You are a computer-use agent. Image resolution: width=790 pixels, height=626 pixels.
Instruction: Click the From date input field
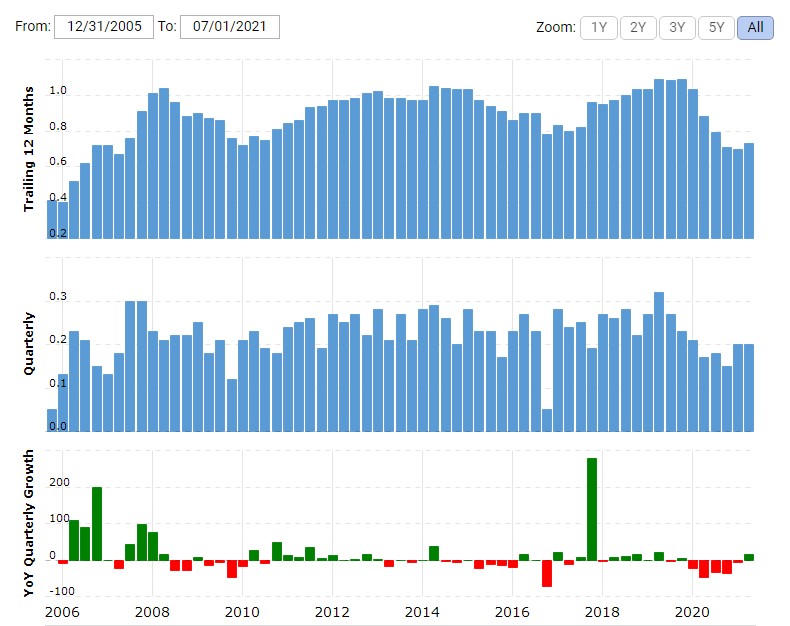pyautogui.click(x=104, y=27)
